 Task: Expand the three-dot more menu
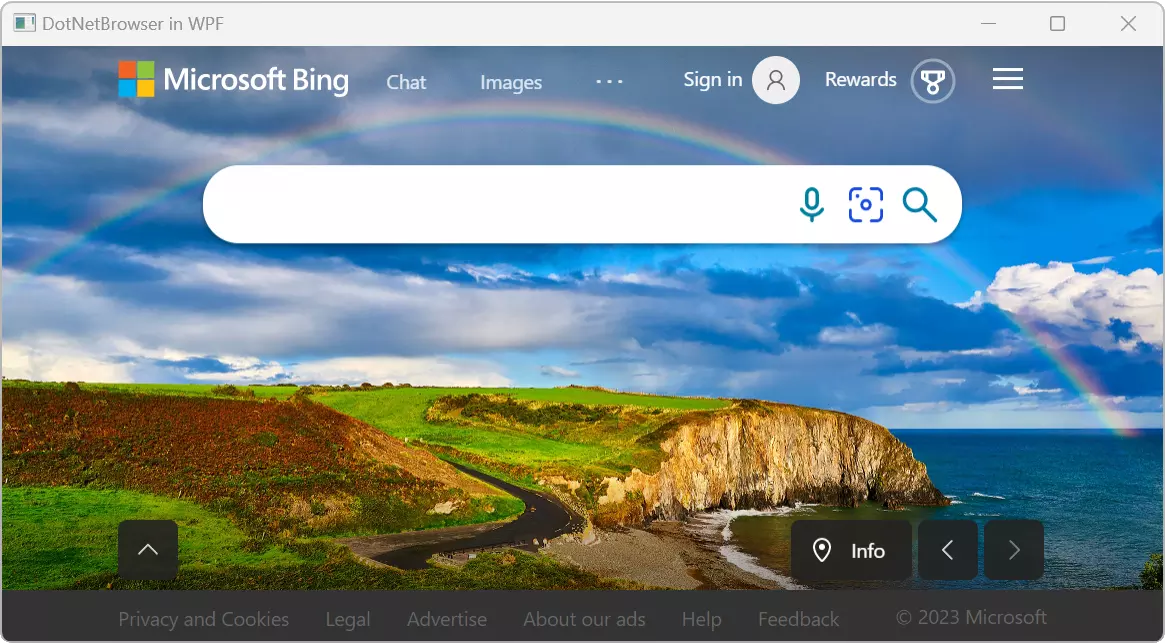tap(609, 81)
